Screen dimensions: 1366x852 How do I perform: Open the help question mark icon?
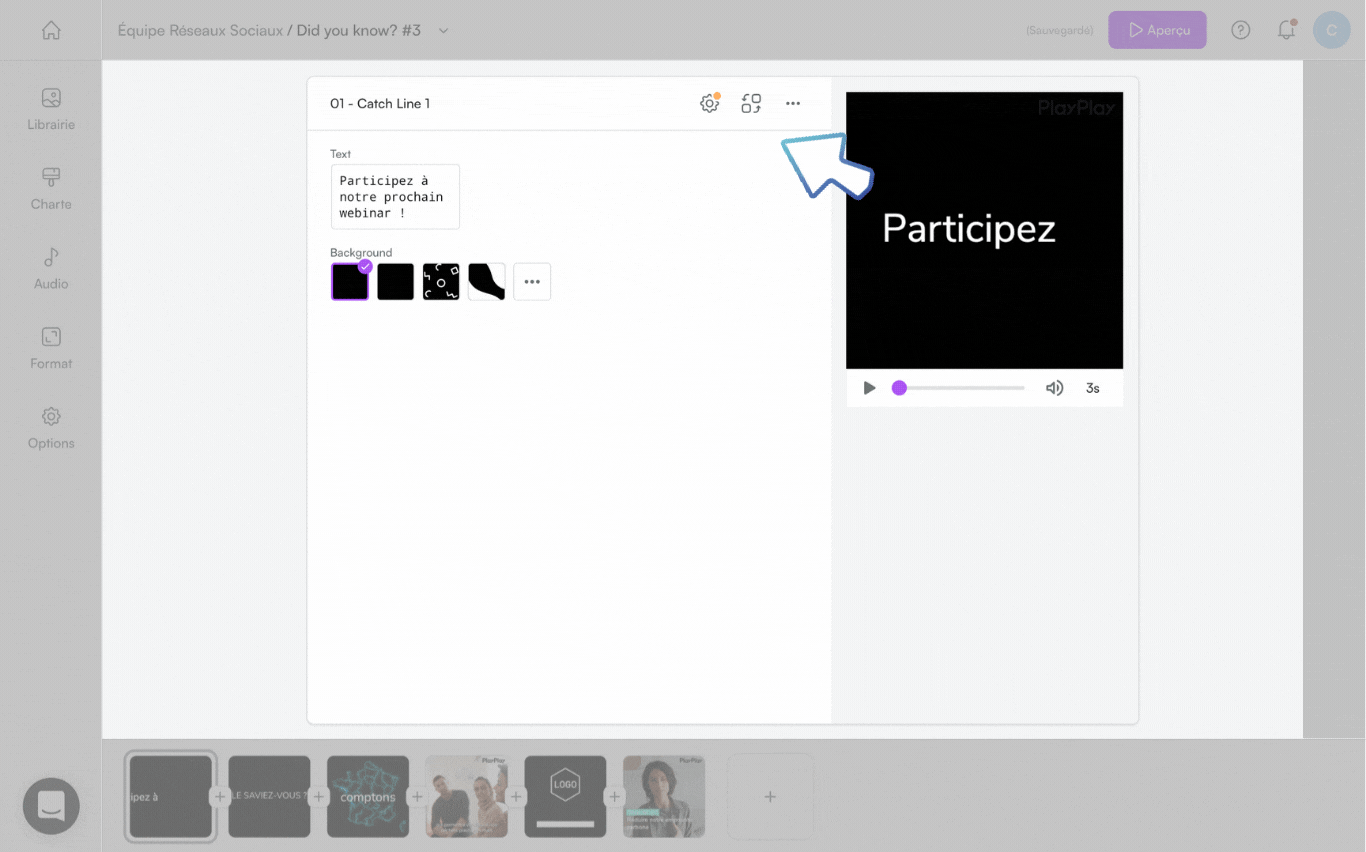point(1240,30)
